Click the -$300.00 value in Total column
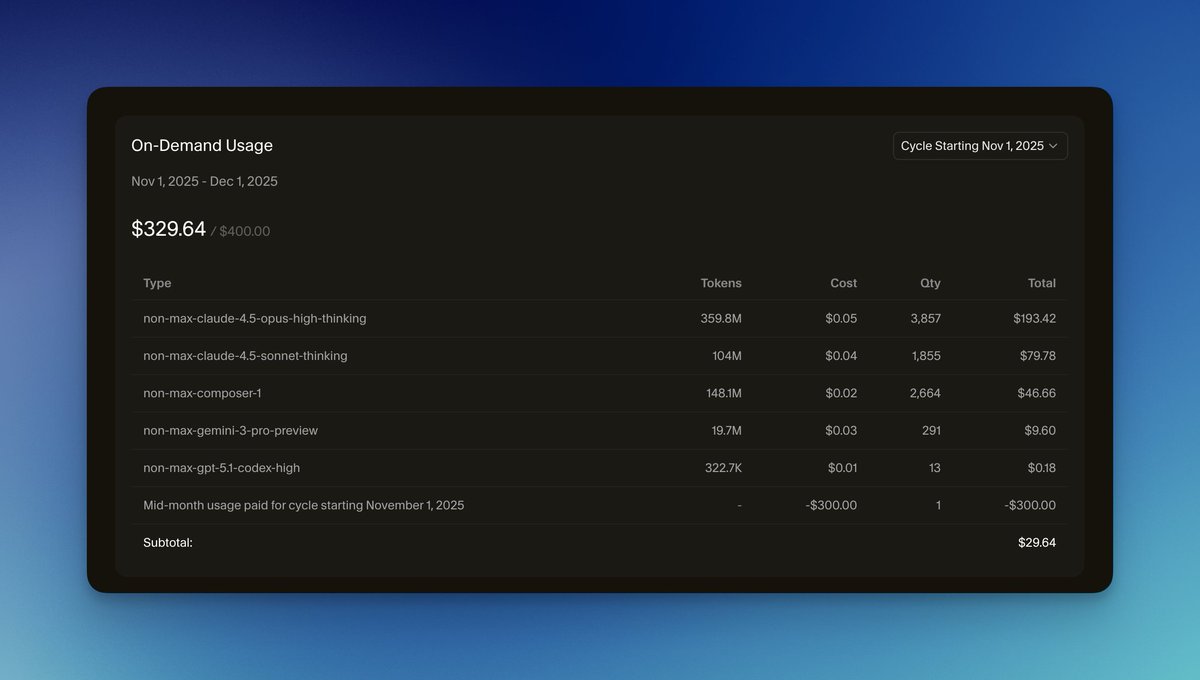1200x680 pixels. coord(1030,505)
